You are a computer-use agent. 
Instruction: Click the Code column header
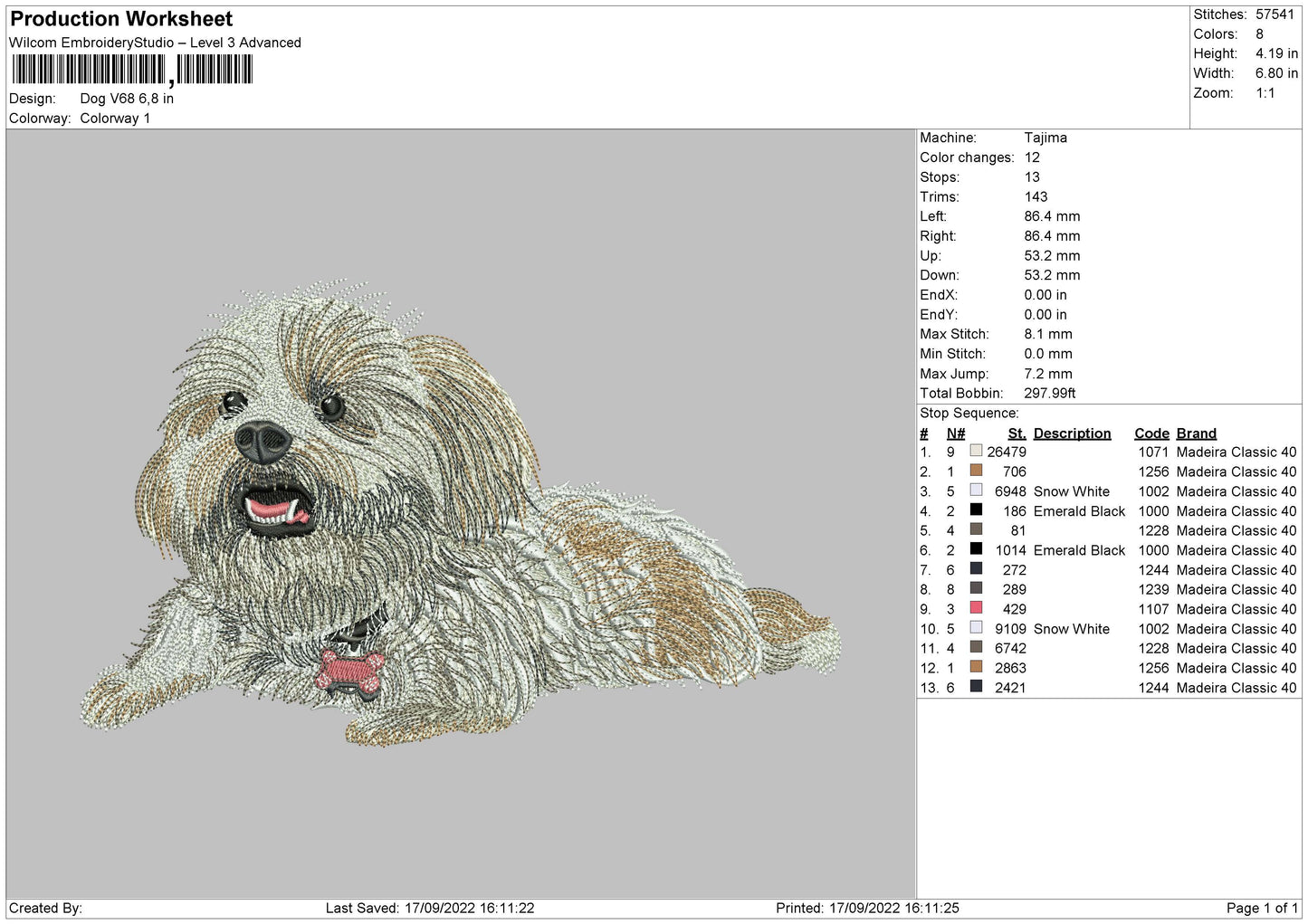1151,433
